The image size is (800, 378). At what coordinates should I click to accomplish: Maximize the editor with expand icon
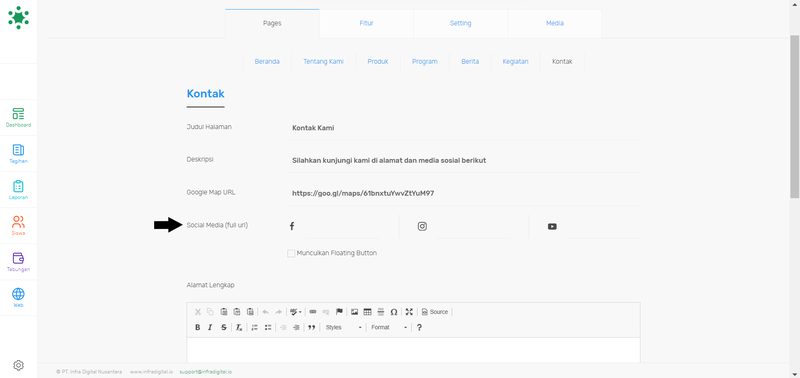click(409, 312)
